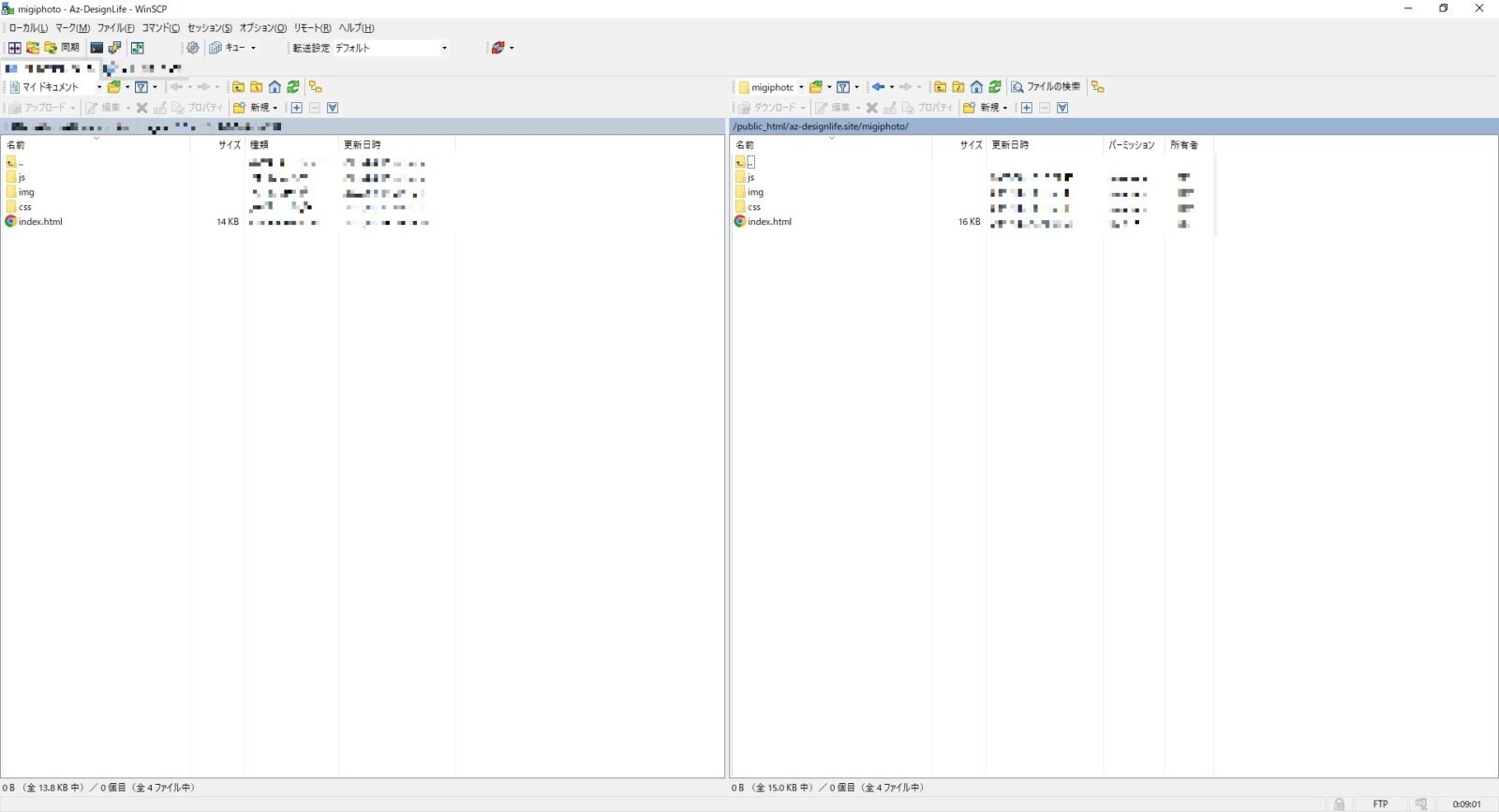This screenshot has width=1499, height=812.
Task: Refresh the remote directory listing
Action: (x=995, y=87)
